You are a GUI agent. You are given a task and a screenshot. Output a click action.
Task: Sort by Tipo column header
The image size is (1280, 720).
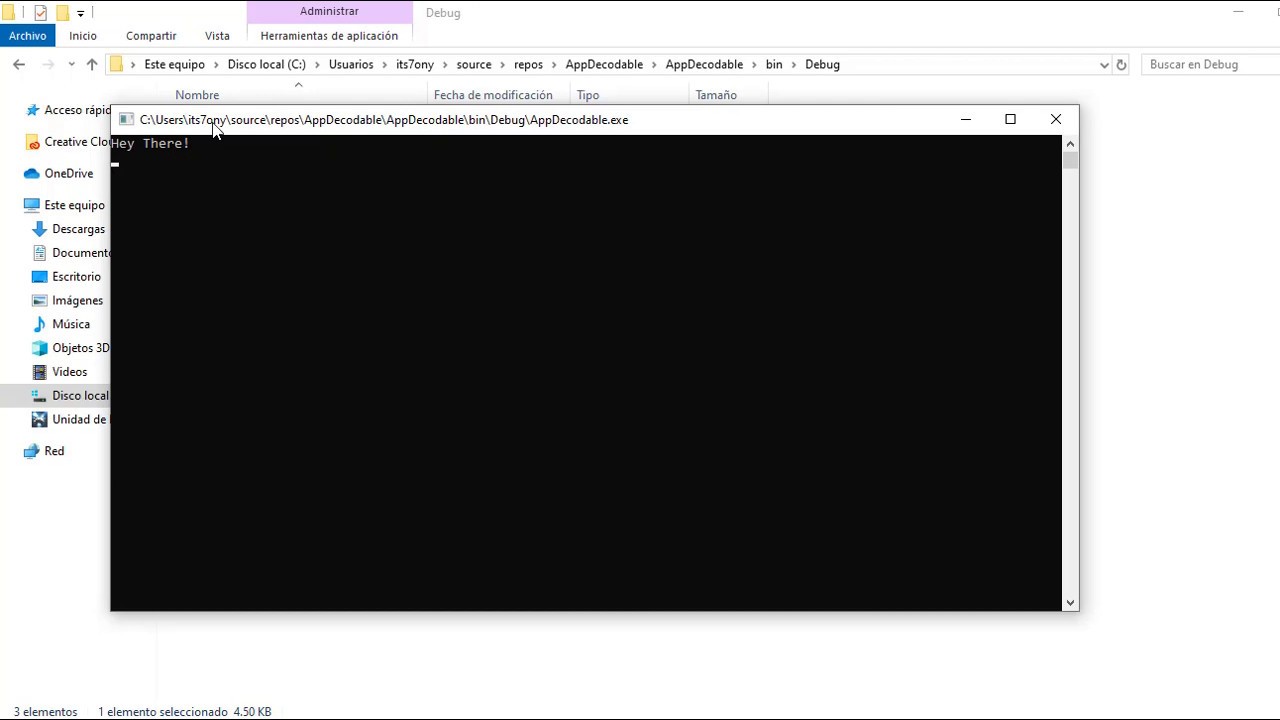click(588, 95)
